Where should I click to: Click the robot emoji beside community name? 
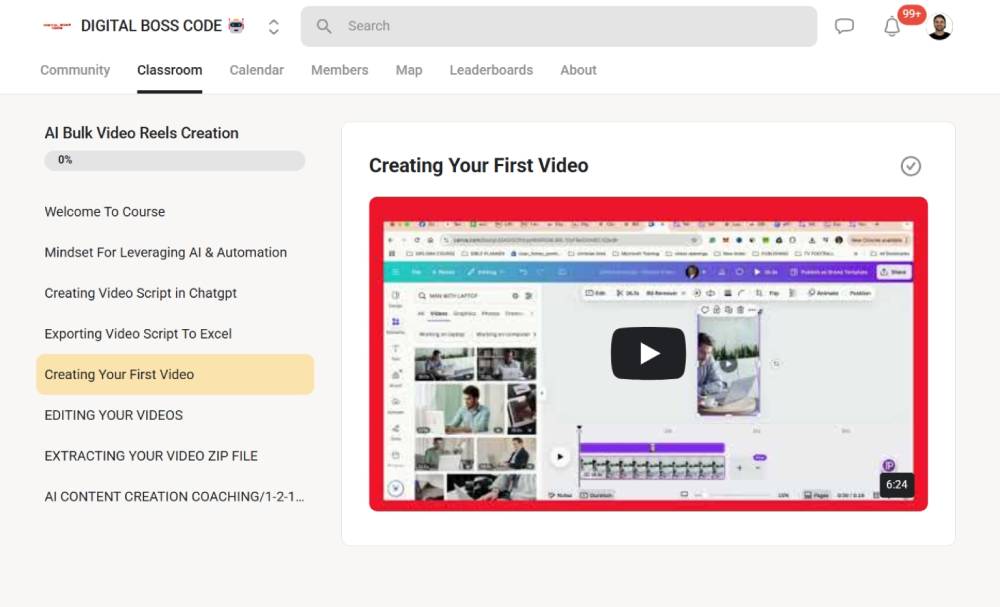(236, 26)
